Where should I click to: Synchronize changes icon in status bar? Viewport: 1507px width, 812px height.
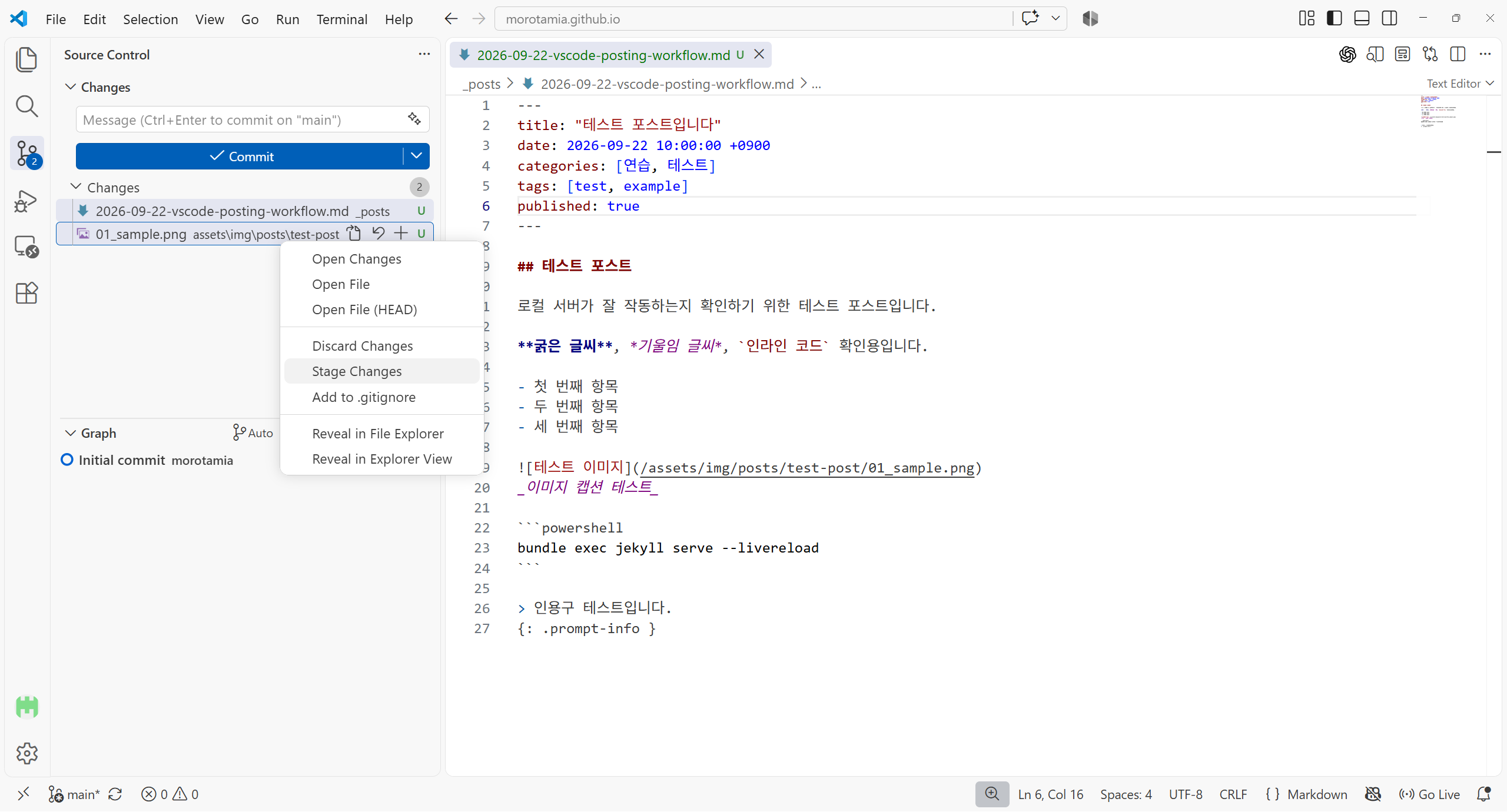115,794
